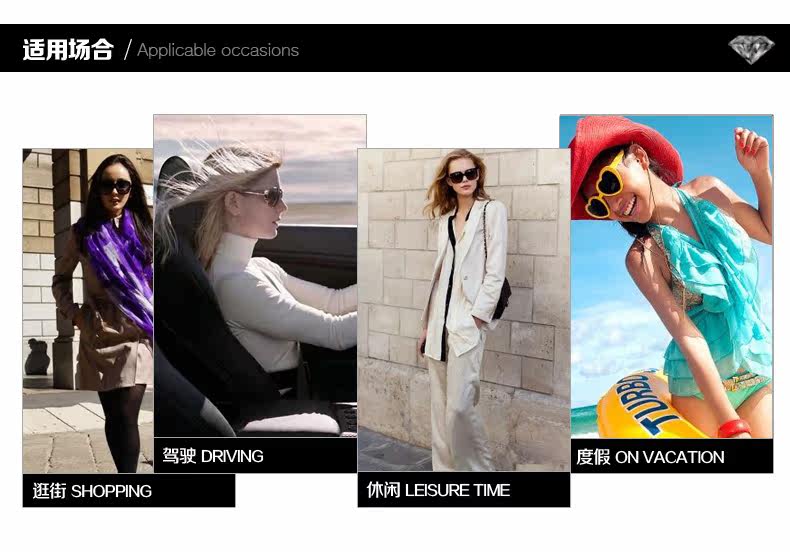Click the black shoulder bag on leisure woman
Viewport: 790px width, 552px height.
502,298
